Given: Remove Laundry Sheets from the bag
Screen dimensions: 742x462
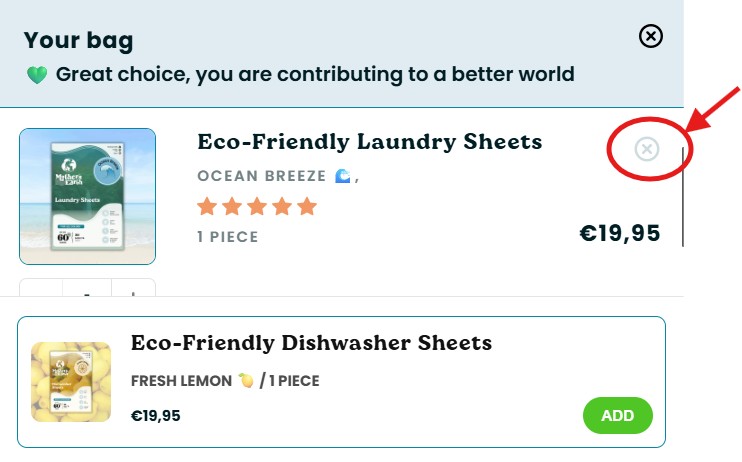Looking at the screenshot, I should pyautogui.click(x=647, y=149).
